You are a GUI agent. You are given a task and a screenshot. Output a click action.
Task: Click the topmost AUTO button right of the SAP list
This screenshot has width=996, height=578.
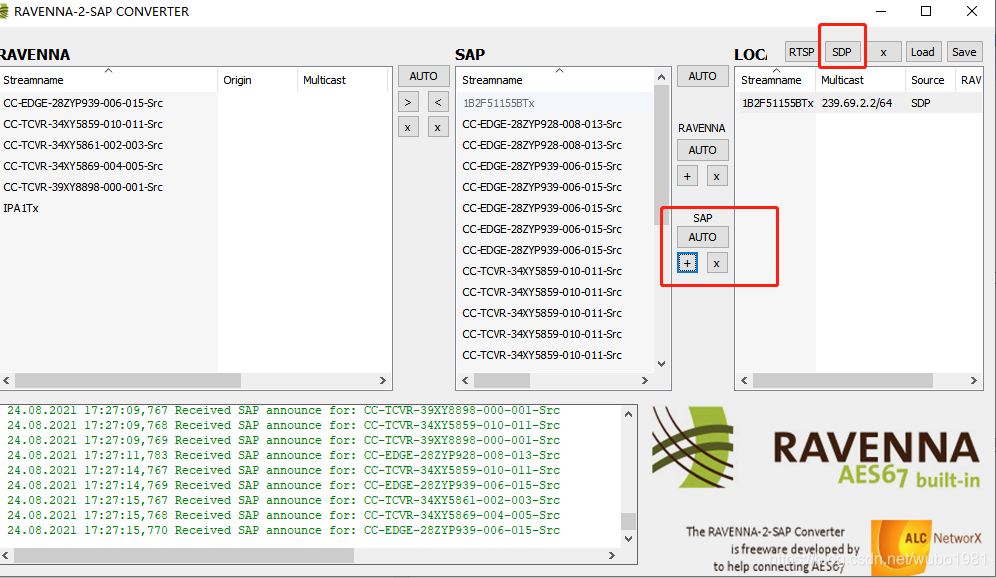(702, 76)
